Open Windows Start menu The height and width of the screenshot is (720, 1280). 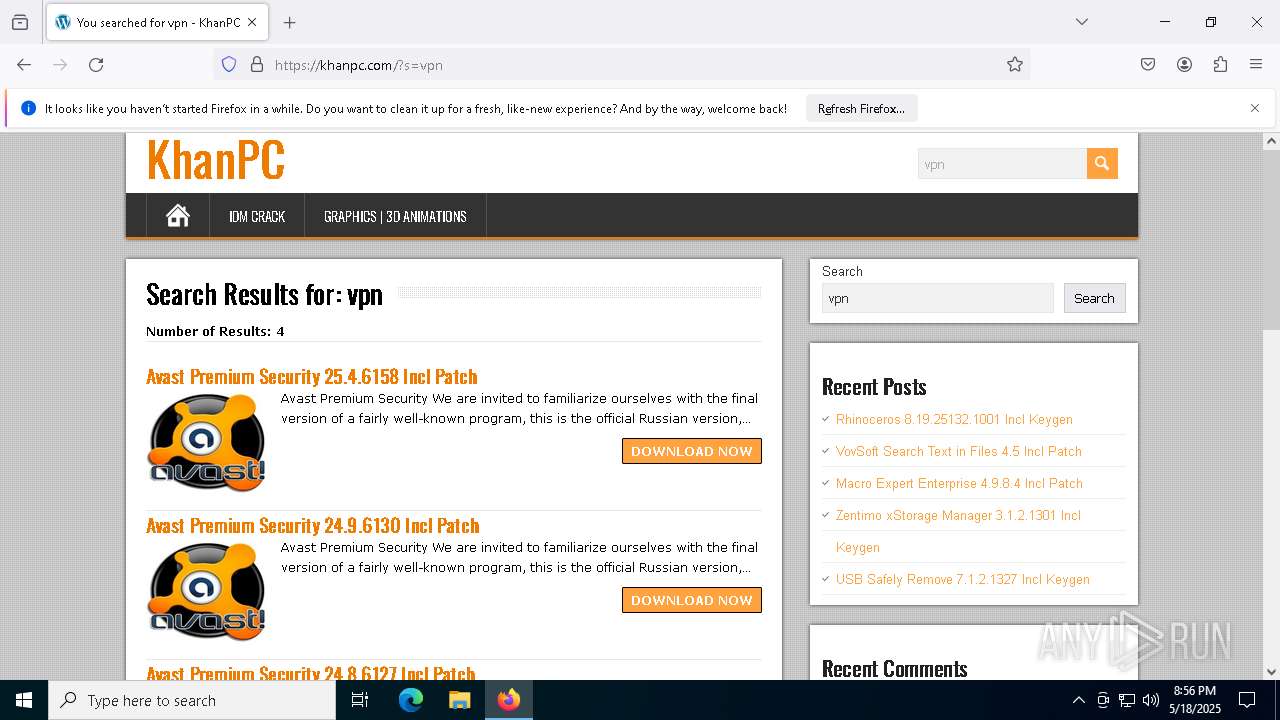(24, 700)
